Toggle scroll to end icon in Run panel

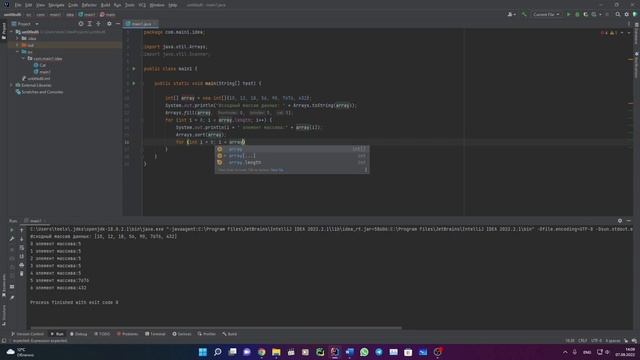tap(22, 256)
